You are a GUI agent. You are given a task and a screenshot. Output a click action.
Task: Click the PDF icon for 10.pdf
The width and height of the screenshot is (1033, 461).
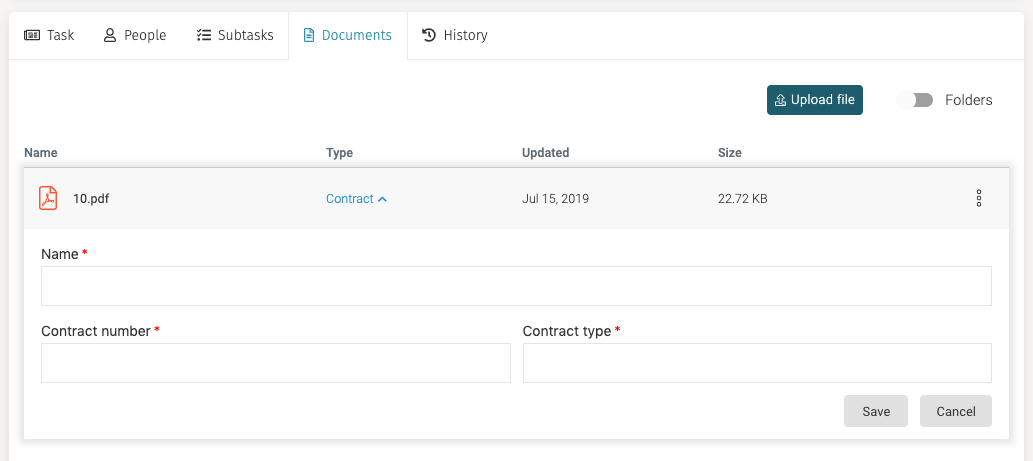48,198
